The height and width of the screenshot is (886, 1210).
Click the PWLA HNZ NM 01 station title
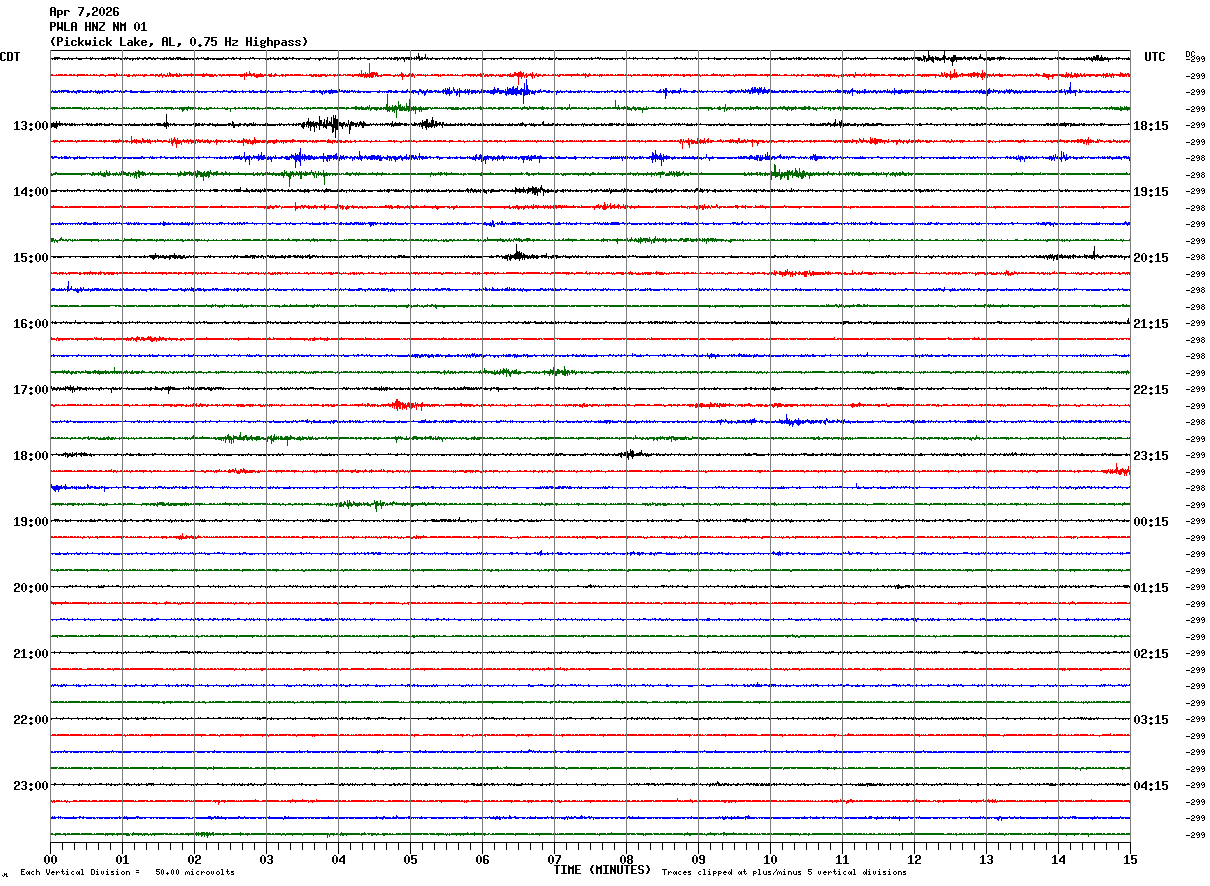98,27
